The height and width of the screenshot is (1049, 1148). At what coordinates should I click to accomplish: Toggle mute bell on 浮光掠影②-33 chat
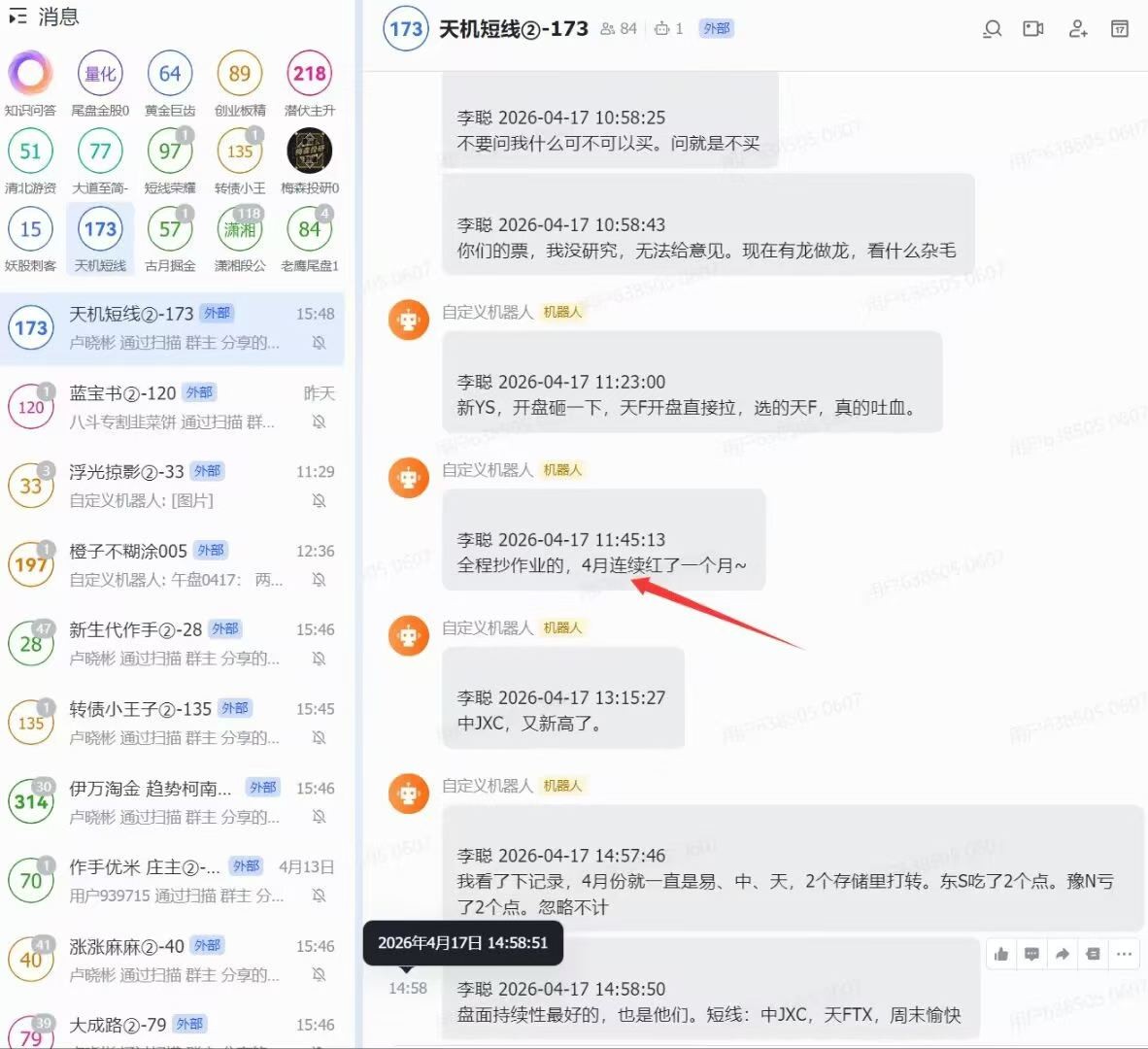[319, 500]
